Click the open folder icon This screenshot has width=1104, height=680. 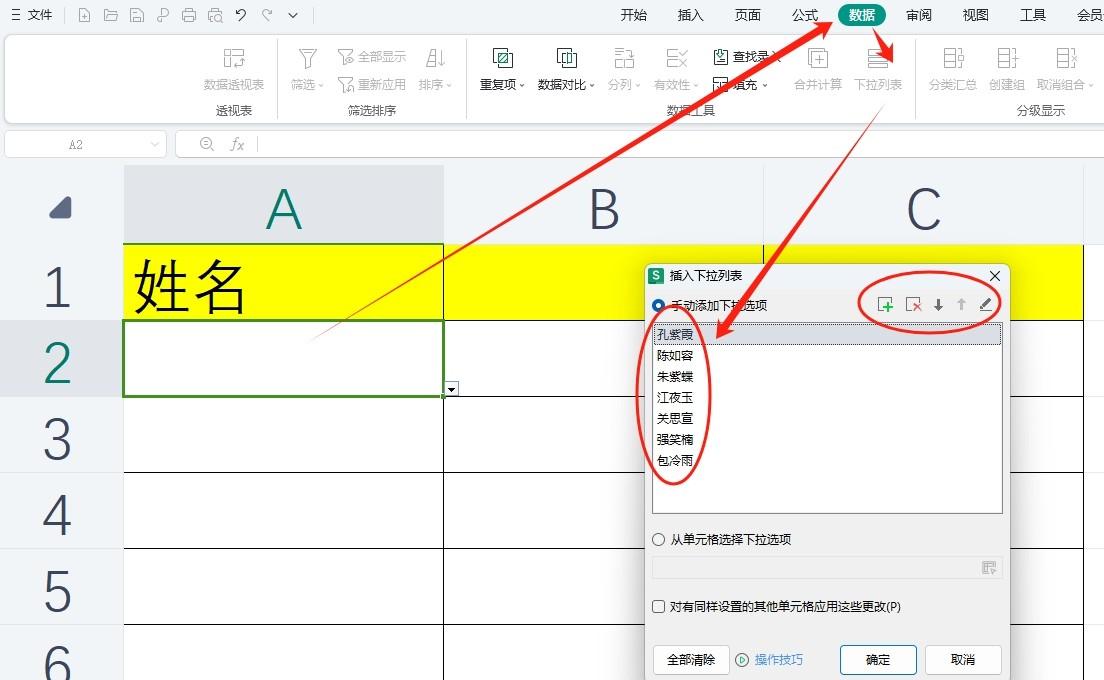pyautogui.click(x=111, y=15)
